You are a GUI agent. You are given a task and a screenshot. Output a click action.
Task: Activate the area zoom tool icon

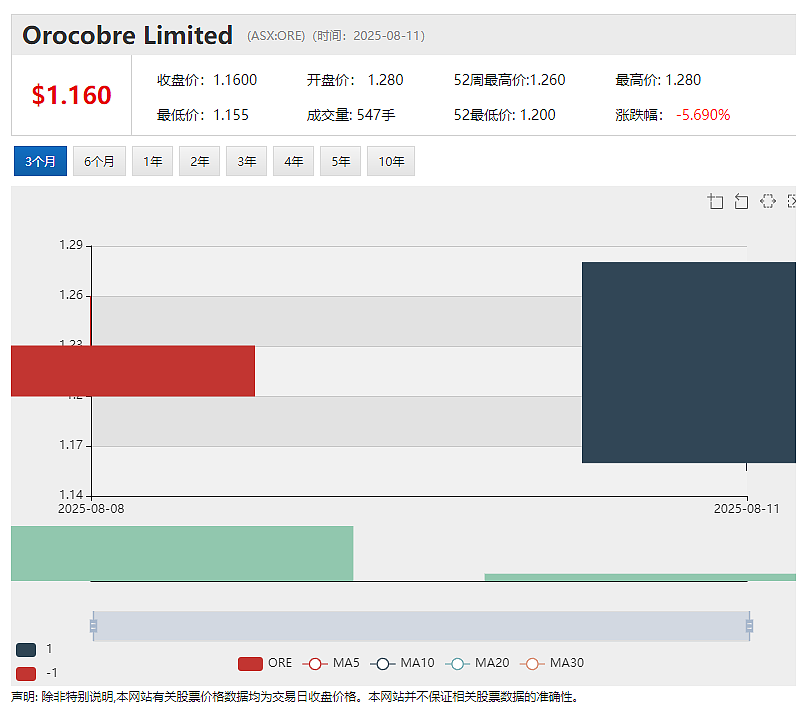(x=715, y=201)
